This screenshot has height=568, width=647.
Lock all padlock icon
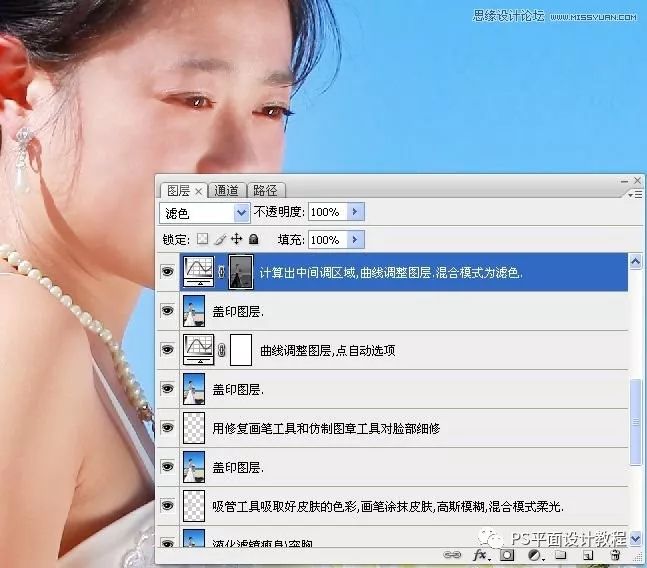pos(254,239)
